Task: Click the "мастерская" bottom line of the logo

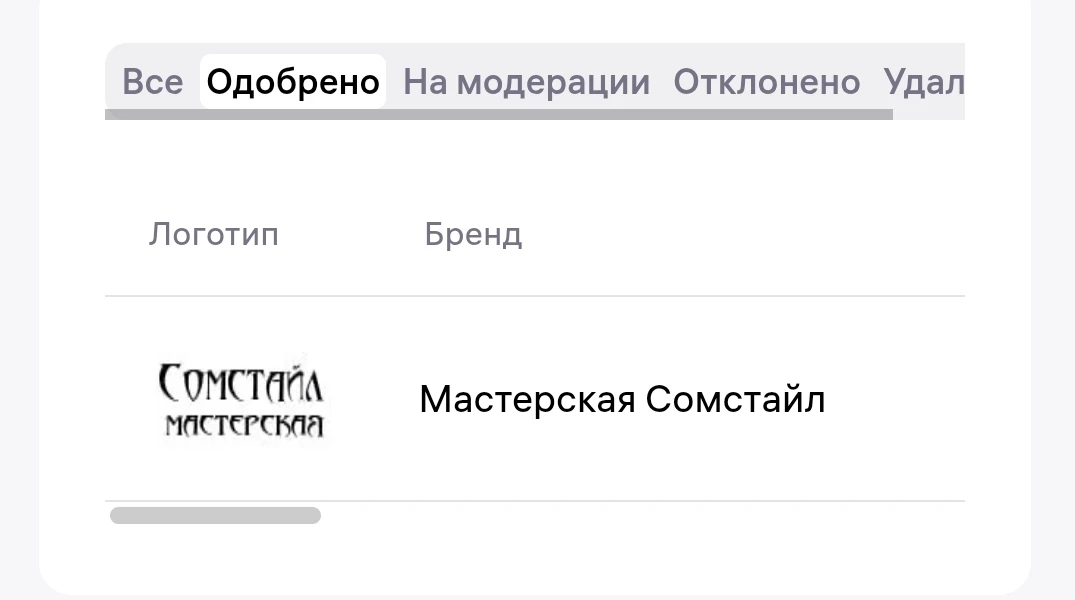Action: point(244,425)
